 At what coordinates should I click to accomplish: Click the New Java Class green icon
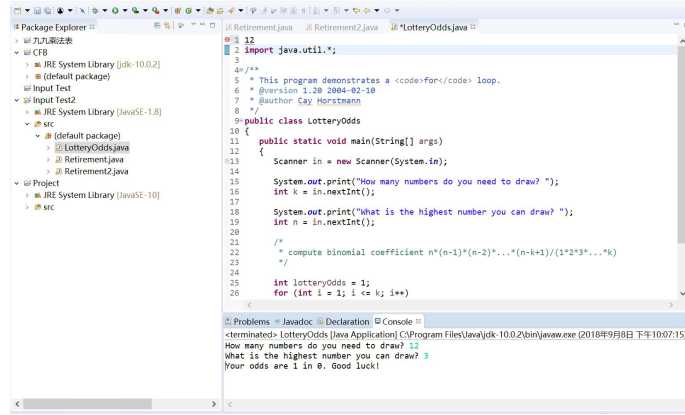click(x=189, y=10)
